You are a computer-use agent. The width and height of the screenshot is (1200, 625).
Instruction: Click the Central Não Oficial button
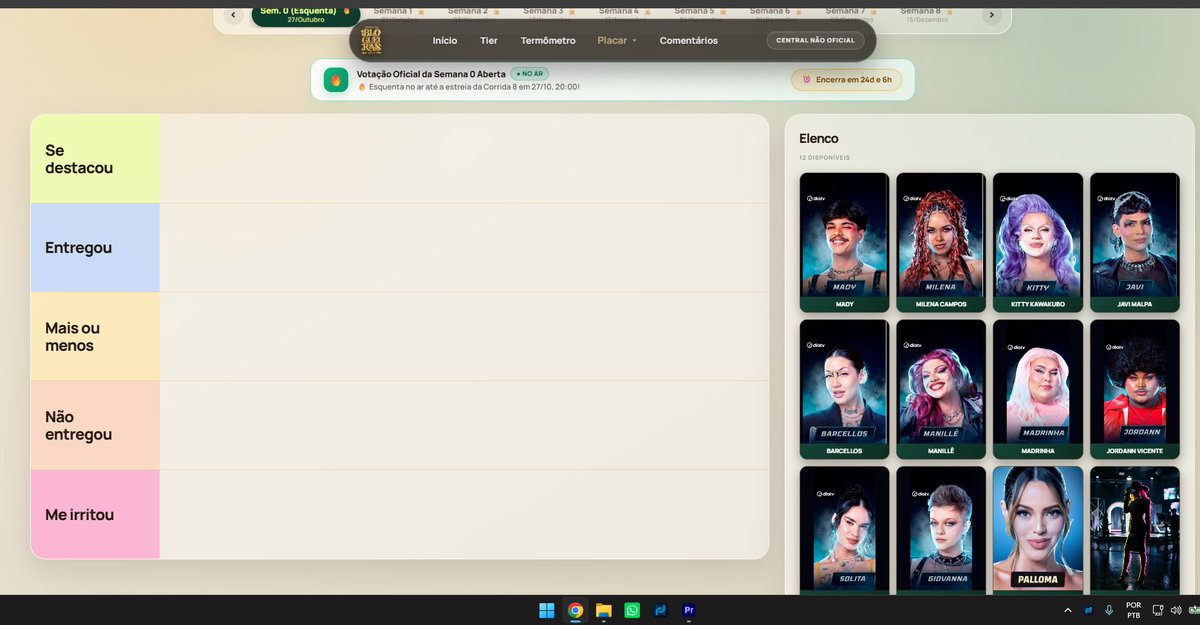click(x=816, y=41)
